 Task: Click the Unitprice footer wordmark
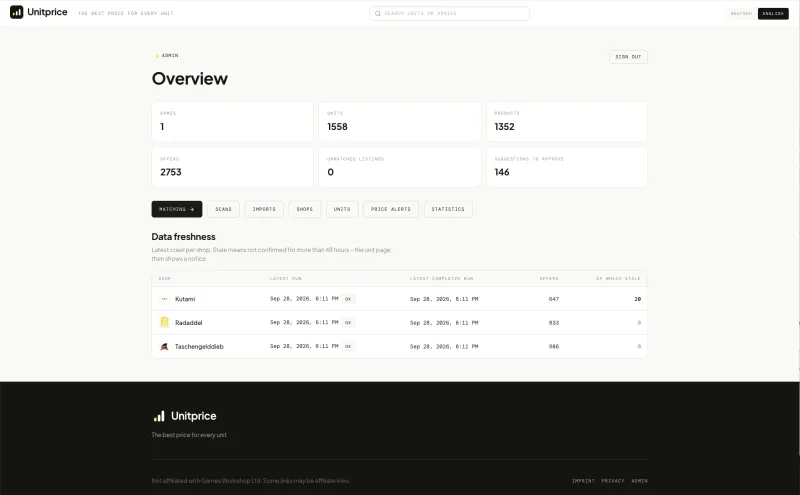coord(193,416)
